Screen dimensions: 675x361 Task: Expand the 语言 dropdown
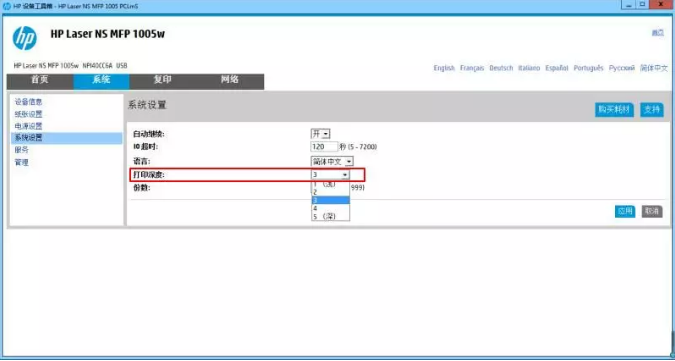332,161
